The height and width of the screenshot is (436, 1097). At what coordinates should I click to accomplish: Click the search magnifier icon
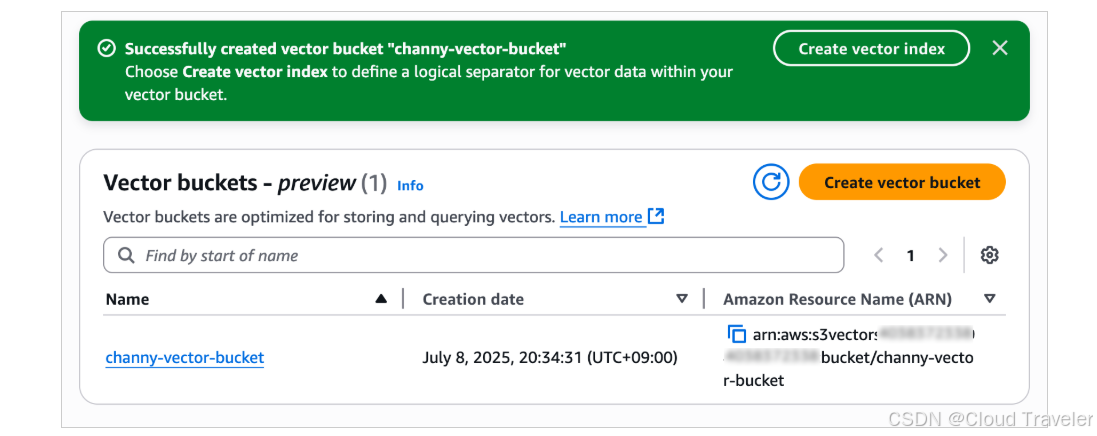(x=127, y=255)
